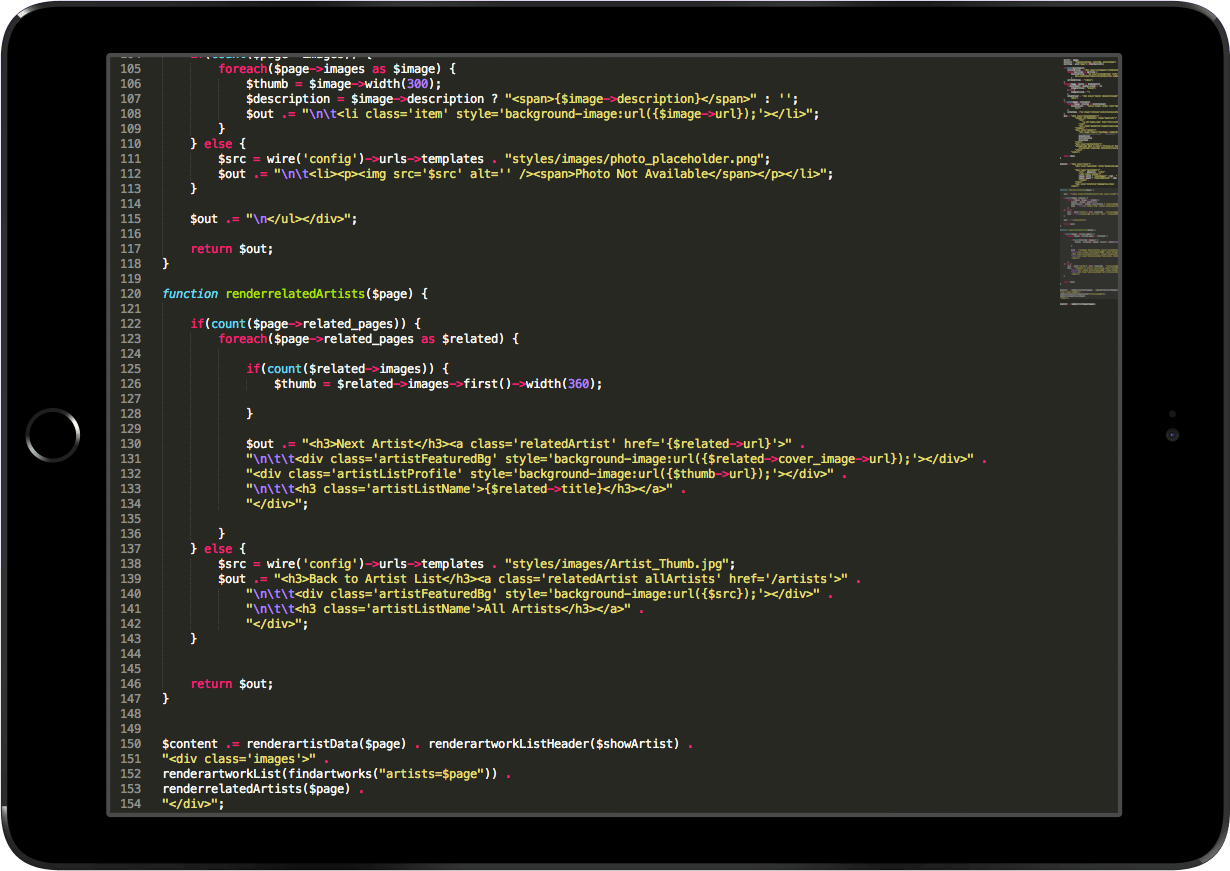The image size is (1230, 871).
Task: Click line number 137 in the gutter
Action: tap(130, 549)
